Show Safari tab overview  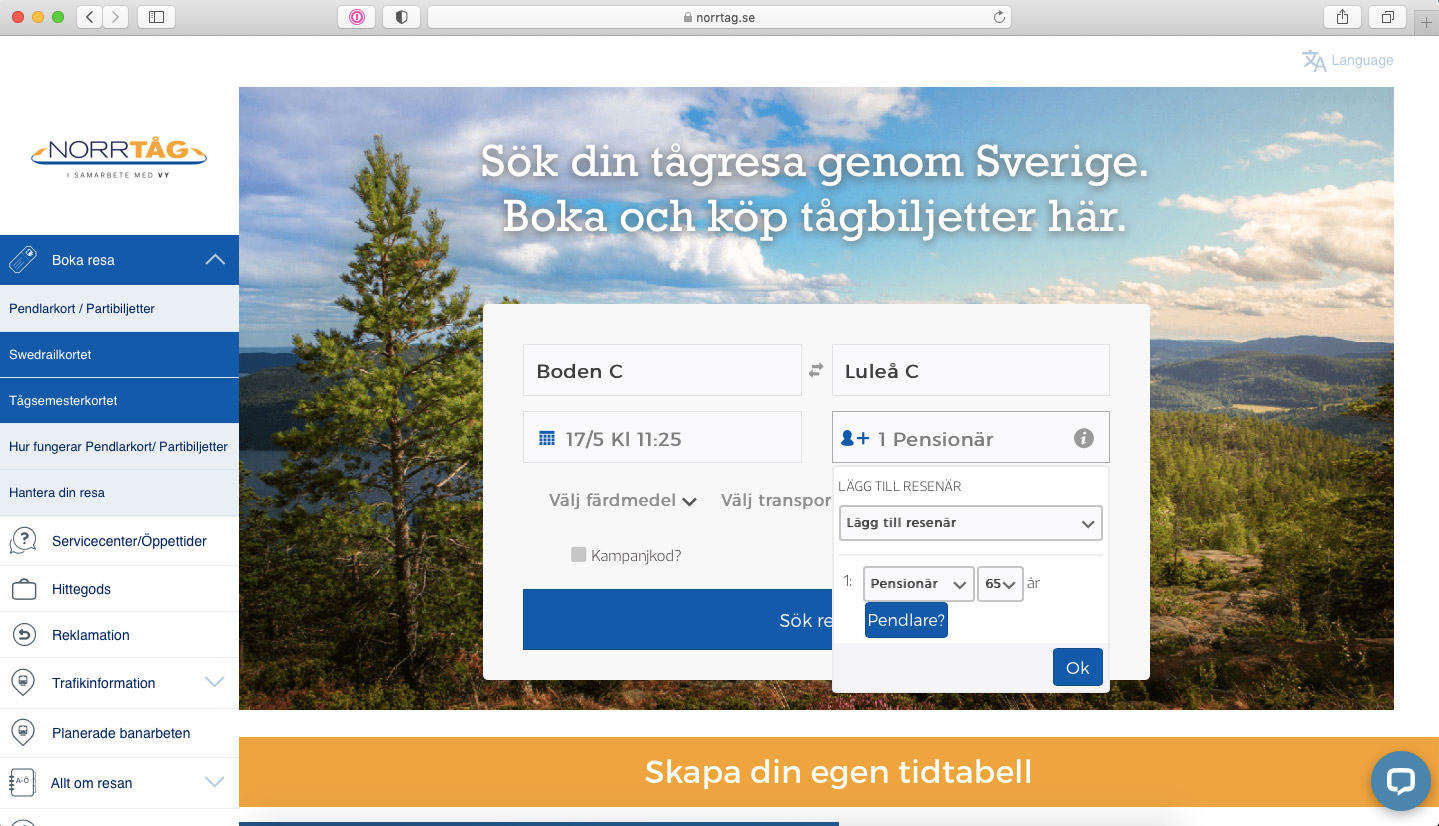(1388, 17)
